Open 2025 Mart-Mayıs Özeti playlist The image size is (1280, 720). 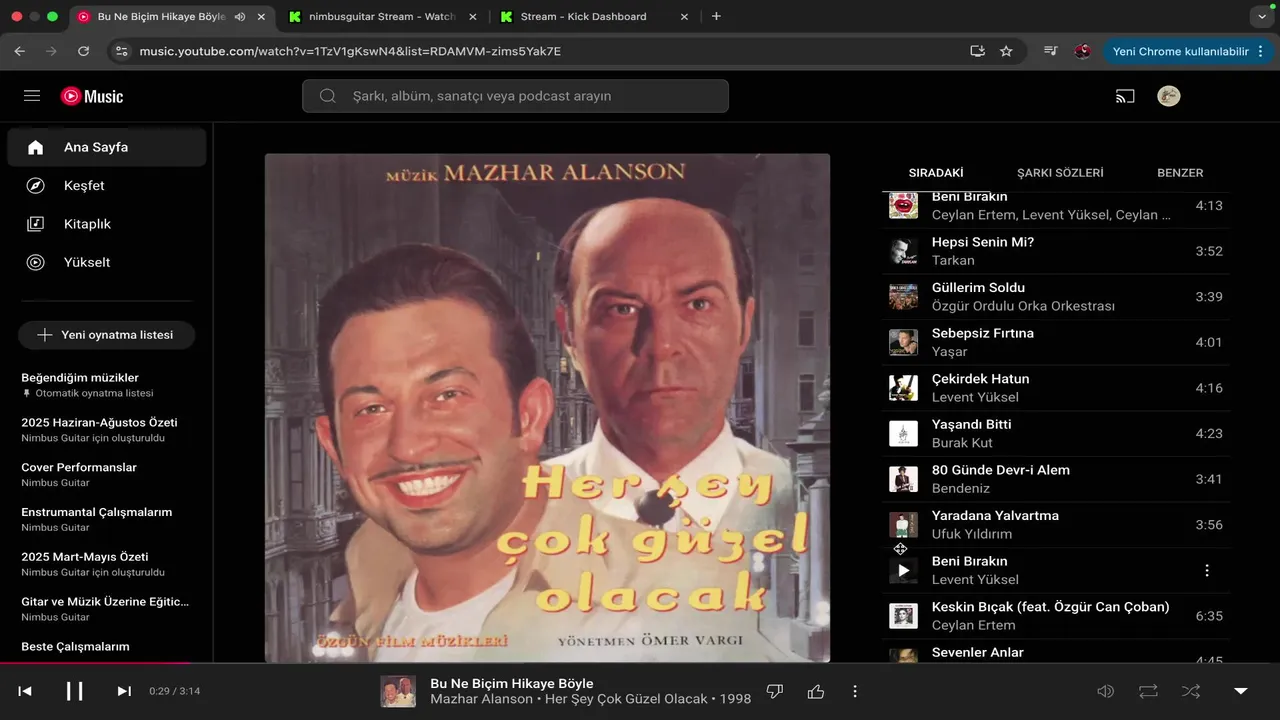pos(106,564)
